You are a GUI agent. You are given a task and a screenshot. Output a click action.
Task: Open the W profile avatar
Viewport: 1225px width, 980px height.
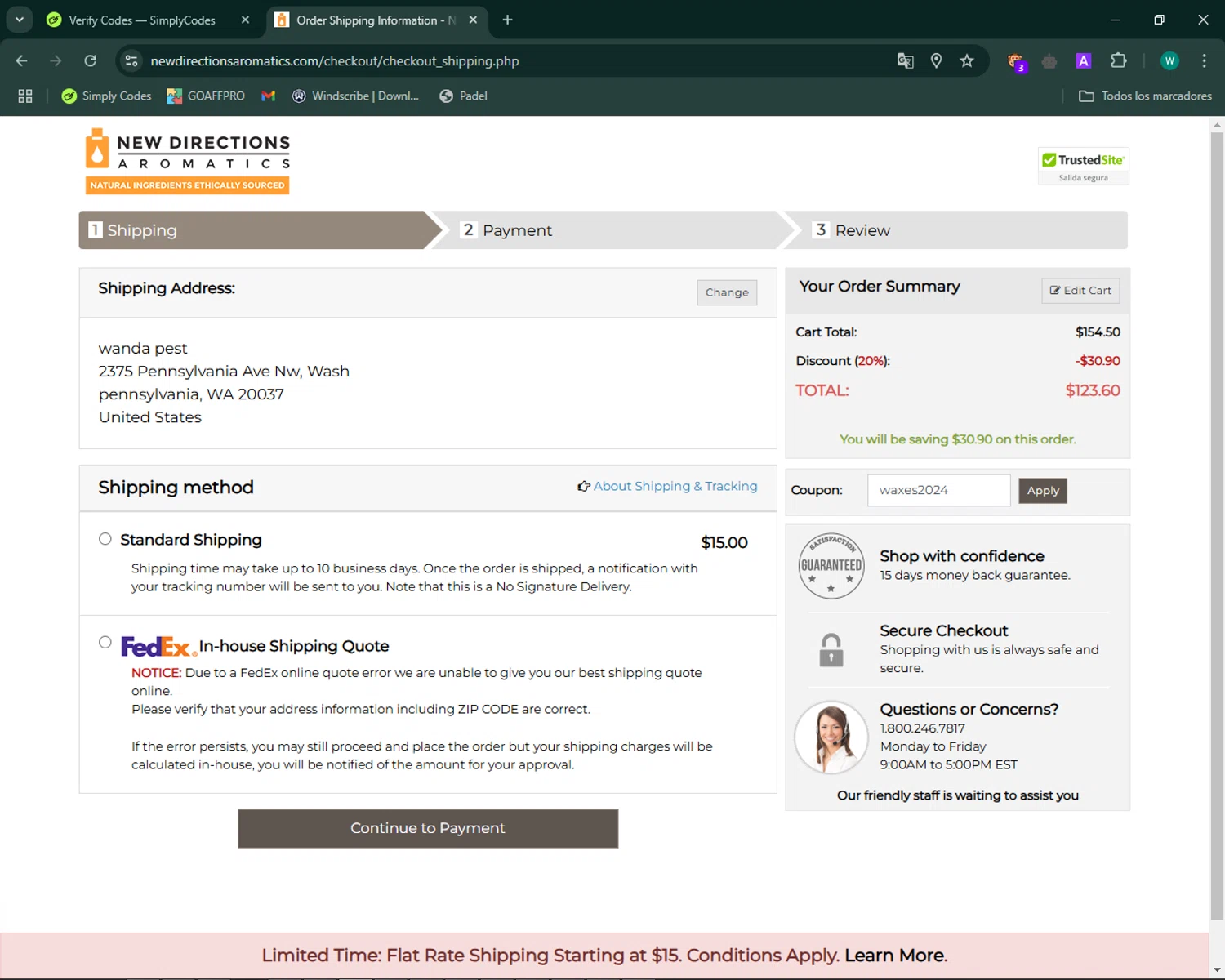tap(1169, 60)
